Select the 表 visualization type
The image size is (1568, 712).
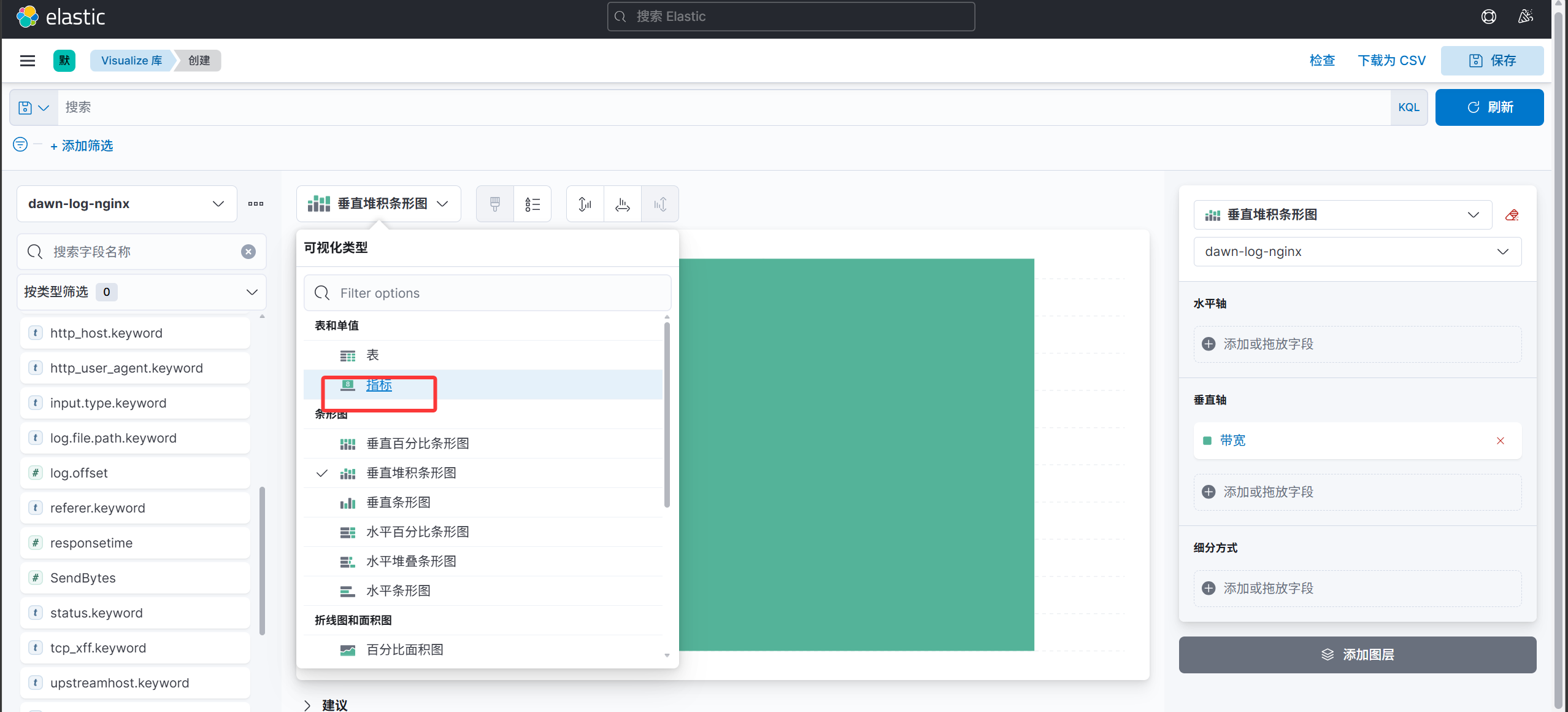(x=483, y=355)
